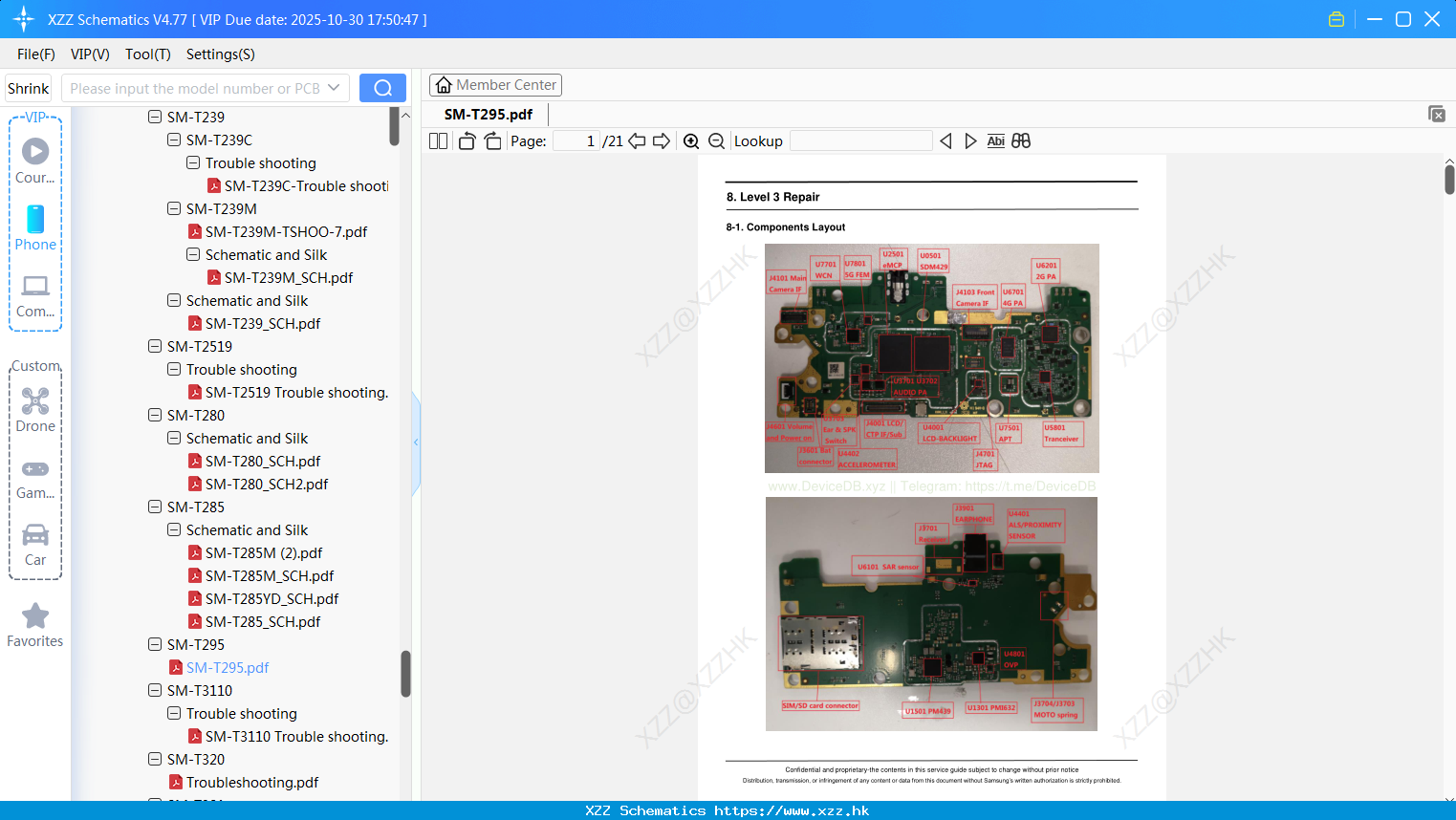
Task: Click the top board layout photo
Action: point(932,358)
